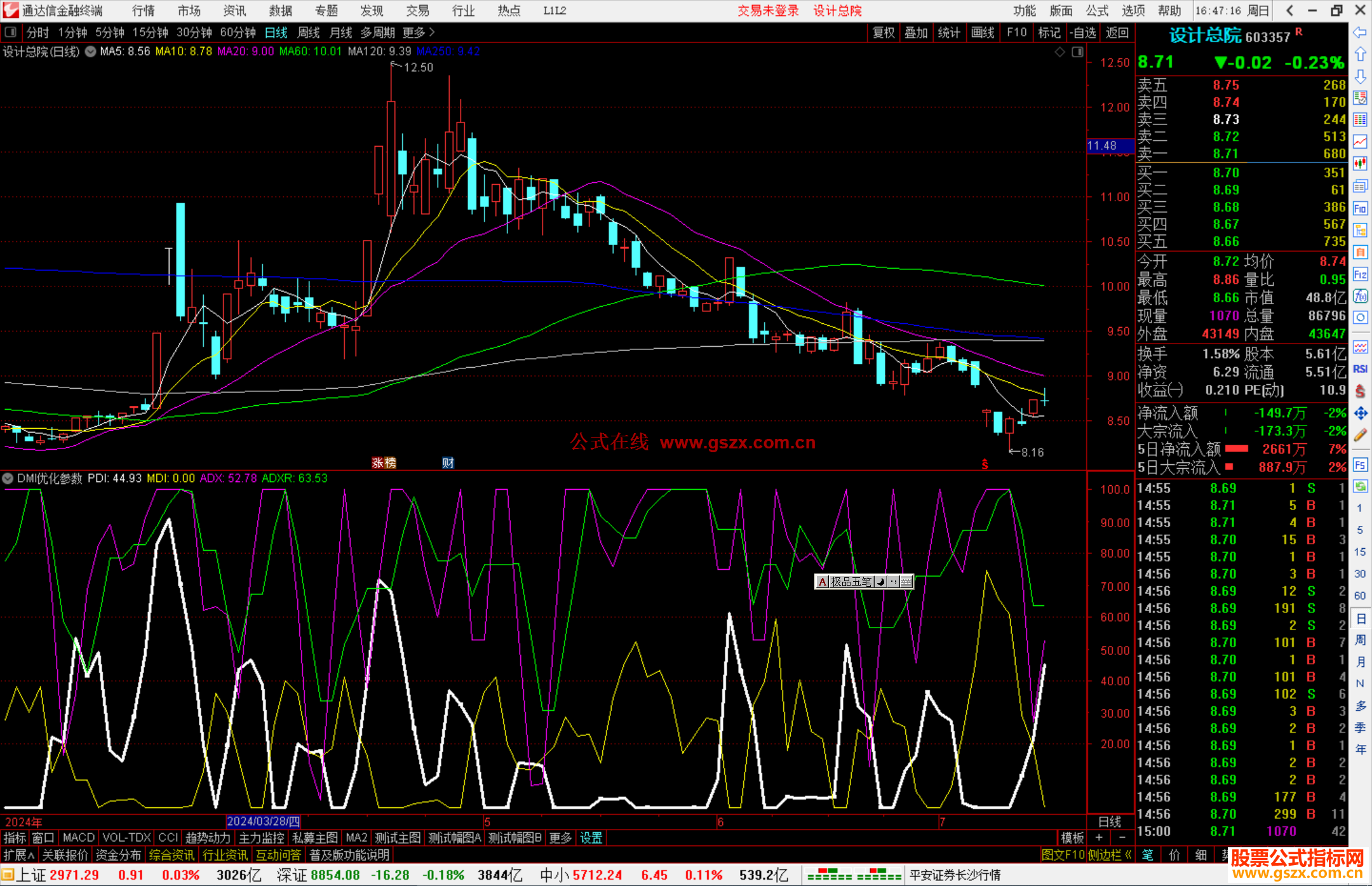This screenshot has height=886, width=1372.
Task: Toggle the circle beside 设计总院(日线) label
Action: tap(91, 51)
